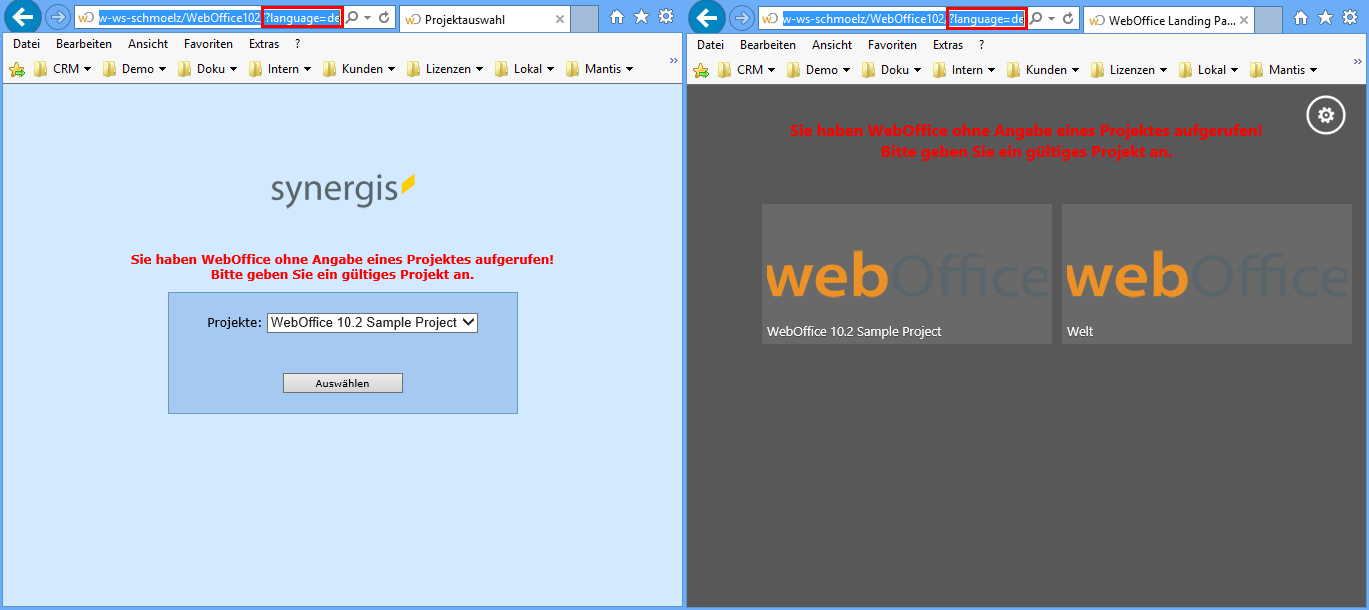The width and height of the screenshot is (1369, 610).
Task: Open the Intern favorites folder in the left window
Action: pyautogui.click(x=280, y=69)
